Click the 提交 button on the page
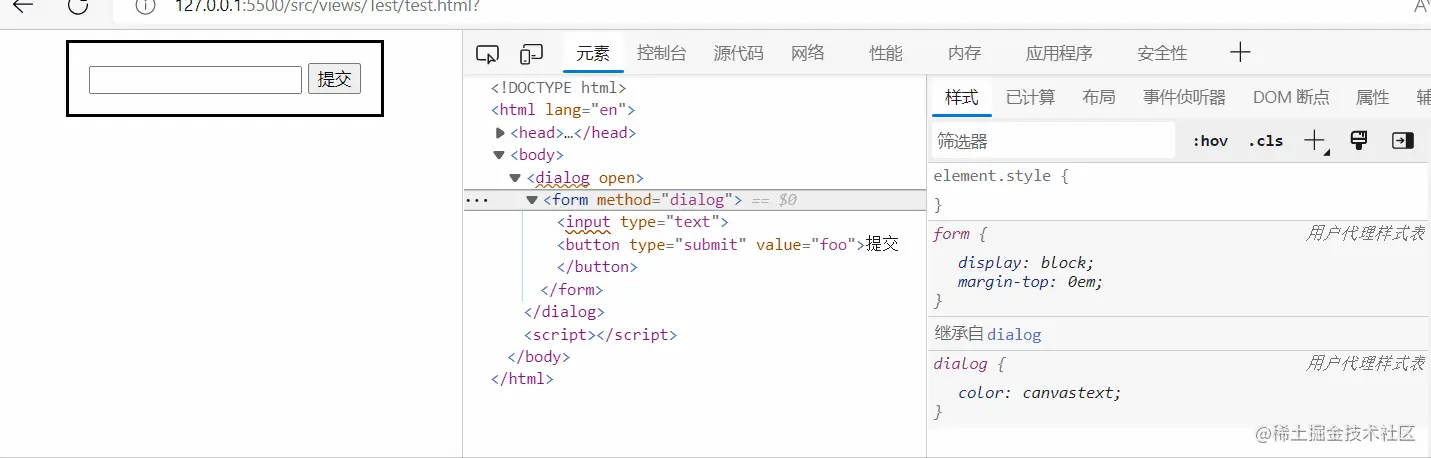Screen dimensions: 1431x458 click(x=334, y=80)
